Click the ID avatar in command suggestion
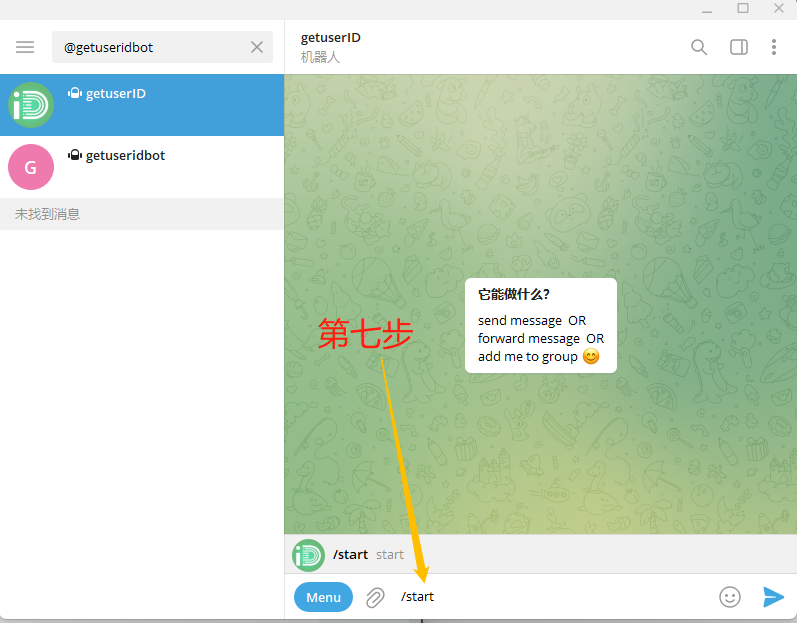The height and width of the screenshot is (623, 797). pyautogui.click(x=309, y=555)
